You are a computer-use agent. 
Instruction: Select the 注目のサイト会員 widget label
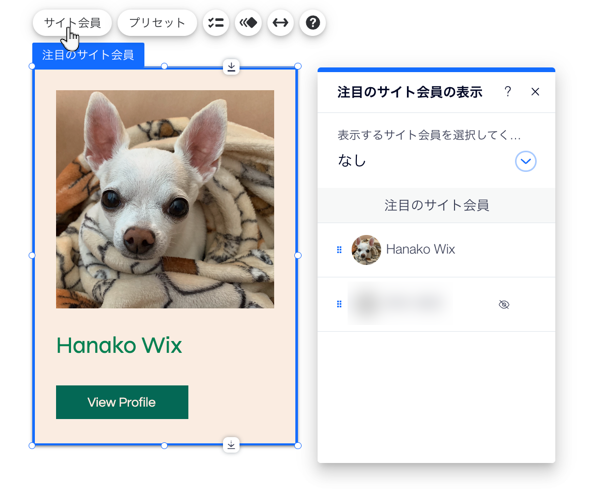(x=88, y=55)
